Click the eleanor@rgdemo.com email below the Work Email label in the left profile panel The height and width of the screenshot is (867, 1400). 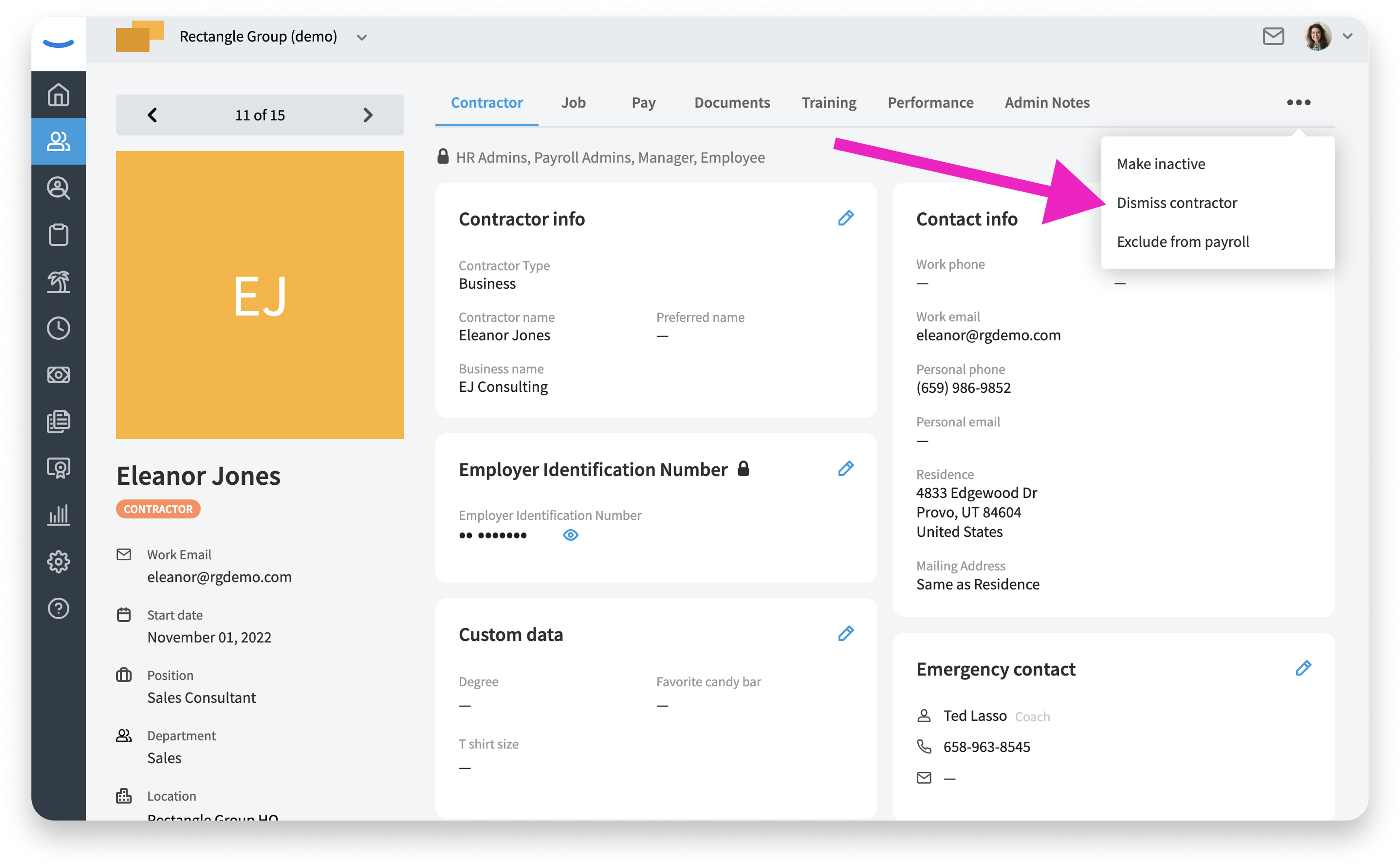(219, 577)
